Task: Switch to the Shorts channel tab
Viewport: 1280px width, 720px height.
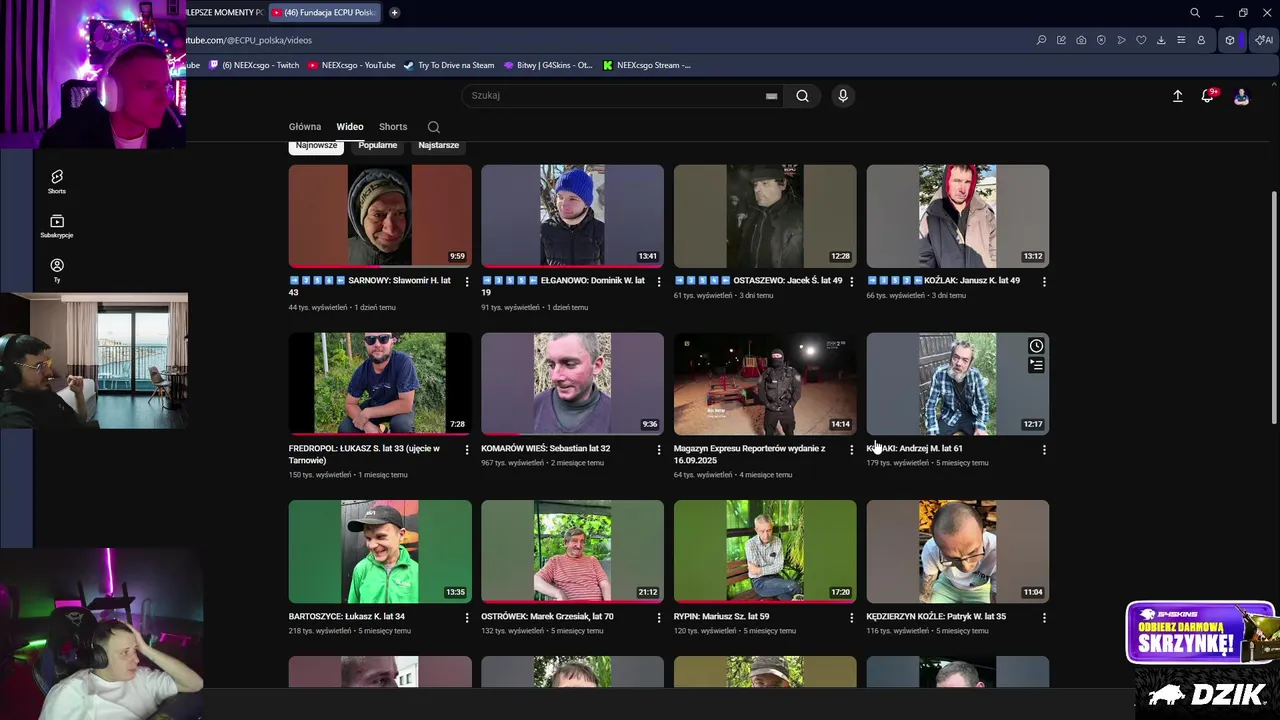Action: (393, 127)
